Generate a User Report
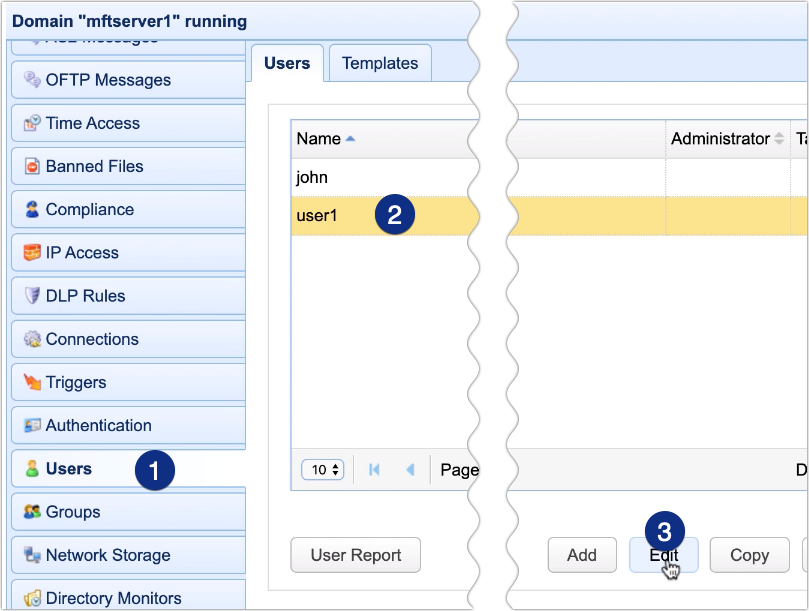The width and height of the screenshot is (809, 611). pos(355,554)
